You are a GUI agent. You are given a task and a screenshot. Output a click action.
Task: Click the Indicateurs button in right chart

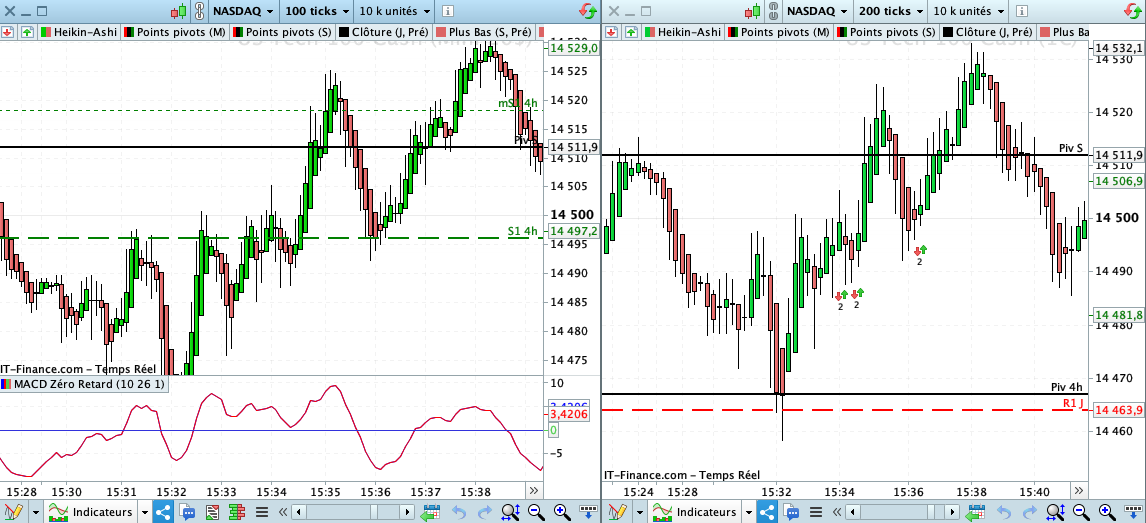point(695,512)
